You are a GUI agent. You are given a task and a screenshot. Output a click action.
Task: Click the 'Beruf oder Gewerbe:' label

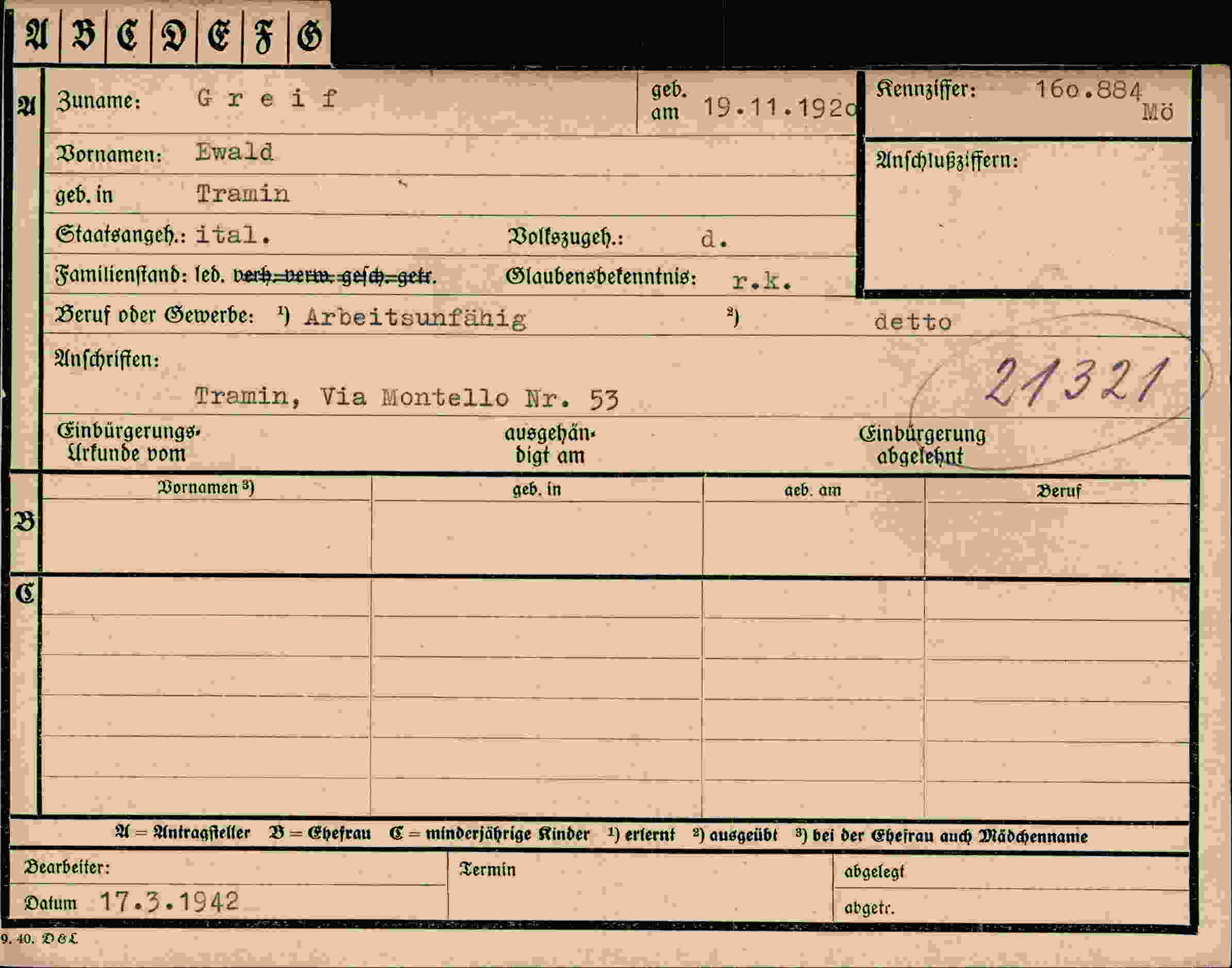pos(154,314)
